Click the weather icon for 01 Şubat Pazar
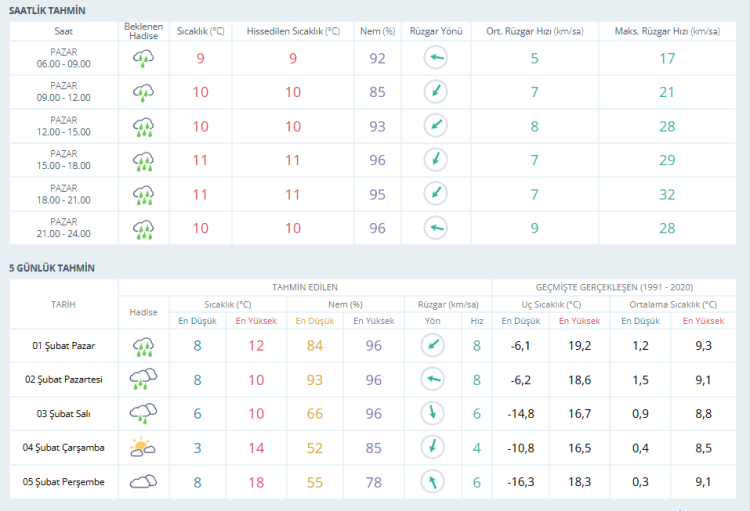Screen dimensions: 750x511 tap(143, 346)
